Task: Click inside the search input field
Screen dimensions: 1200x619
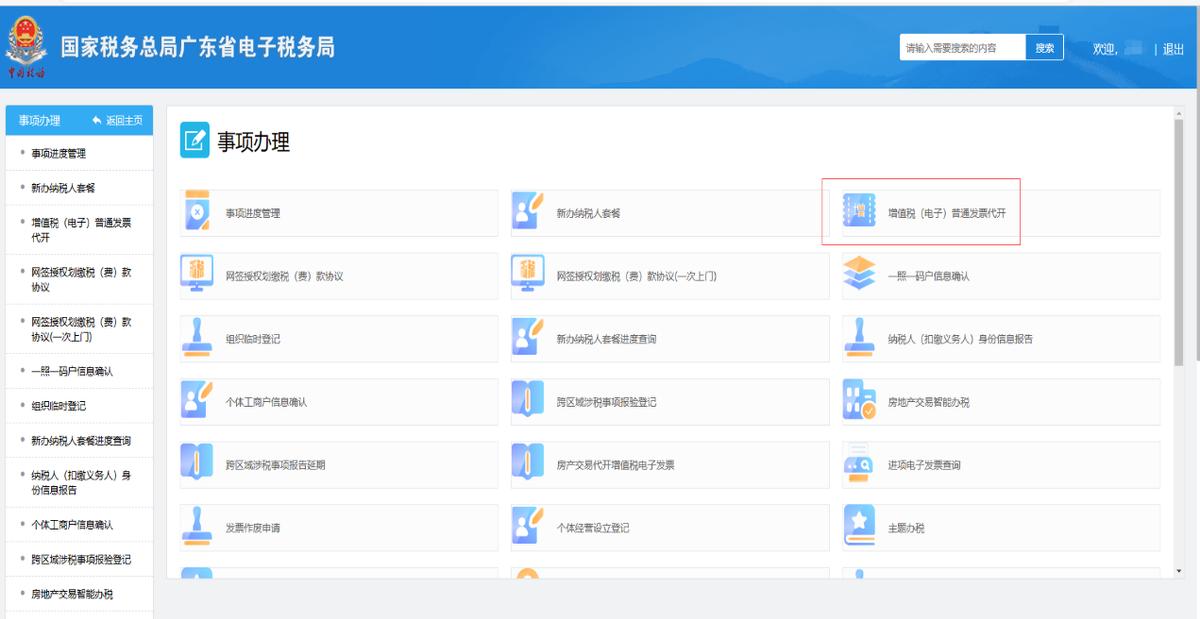Action: coord(960,47)
